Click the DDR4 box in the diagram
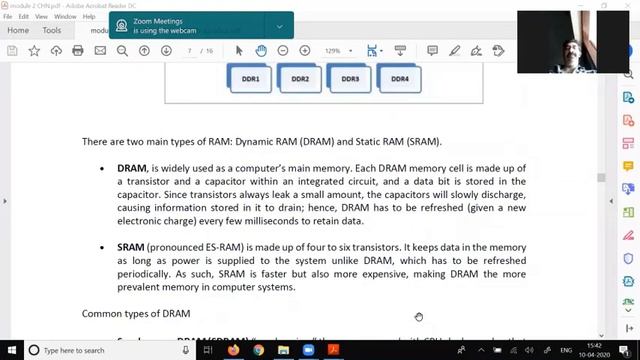This screenshot has height=360, width=640. (399, 79)
